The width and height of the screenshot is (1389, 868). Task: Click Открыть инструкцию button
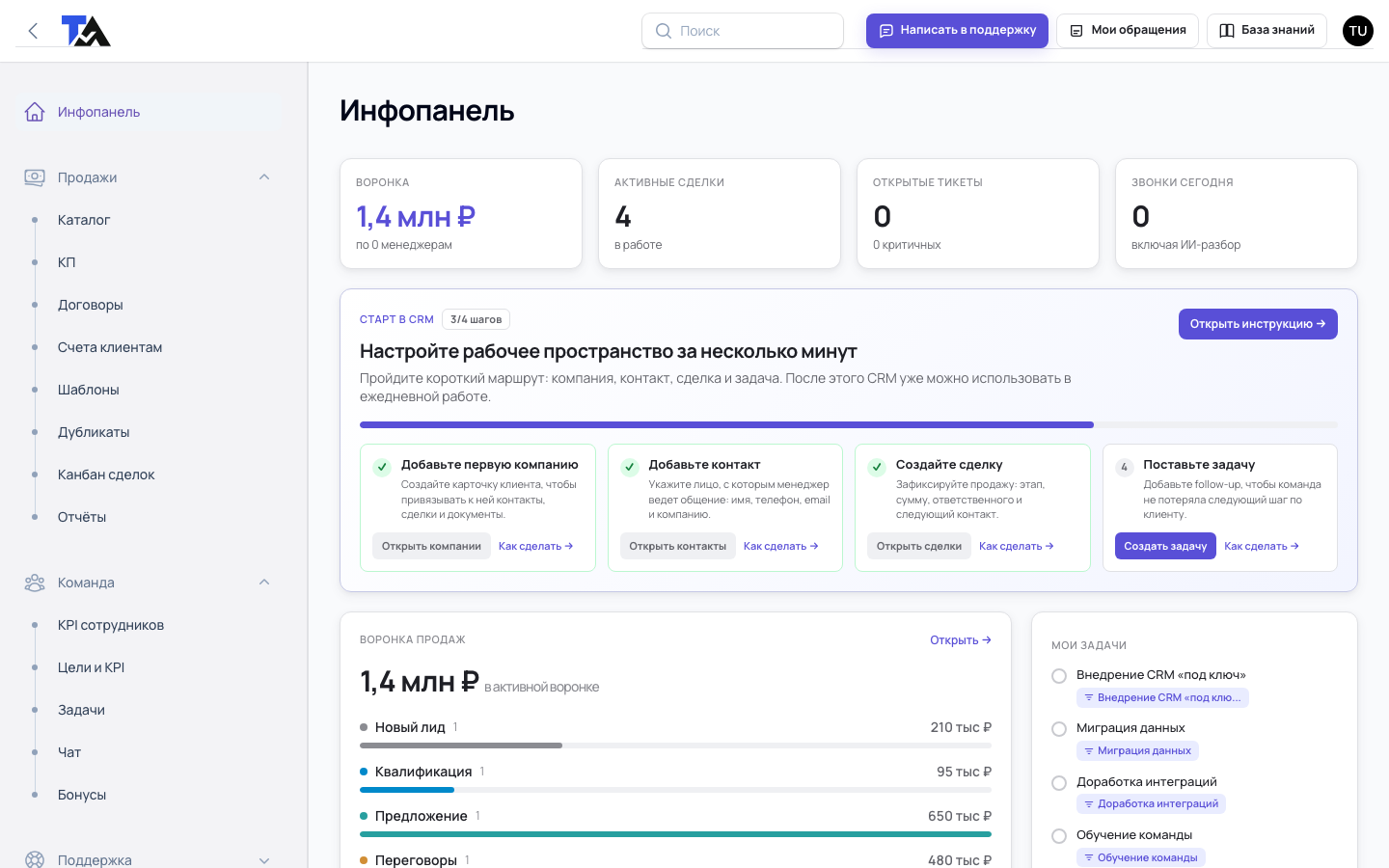[1258, 324]
